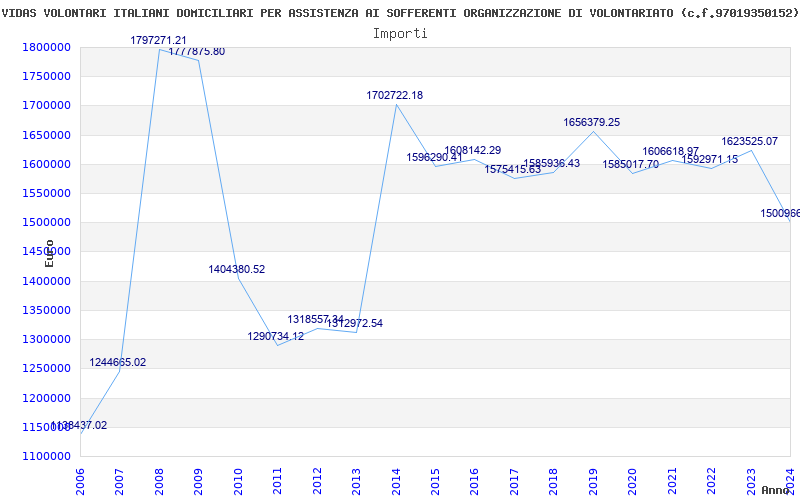Click the x-axis year 2013
Screen dimensions: 800x500
tap(356, 481)
